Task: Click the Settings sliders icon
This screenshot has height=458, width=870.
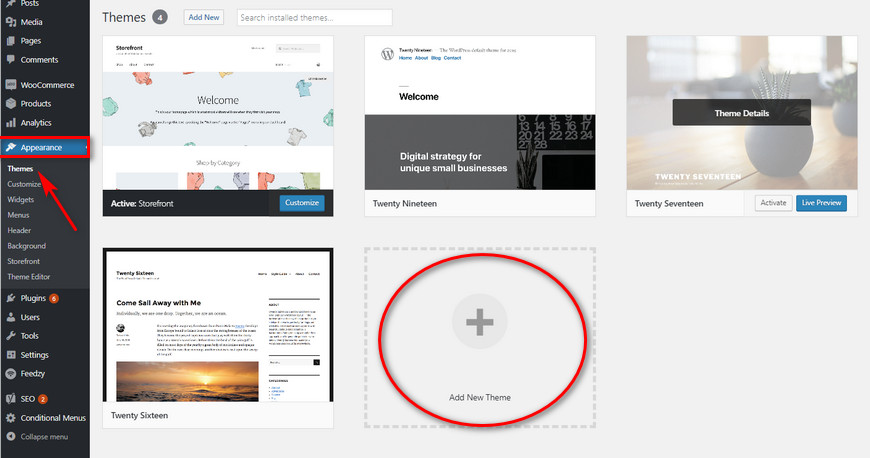Action: coord(11,354)
